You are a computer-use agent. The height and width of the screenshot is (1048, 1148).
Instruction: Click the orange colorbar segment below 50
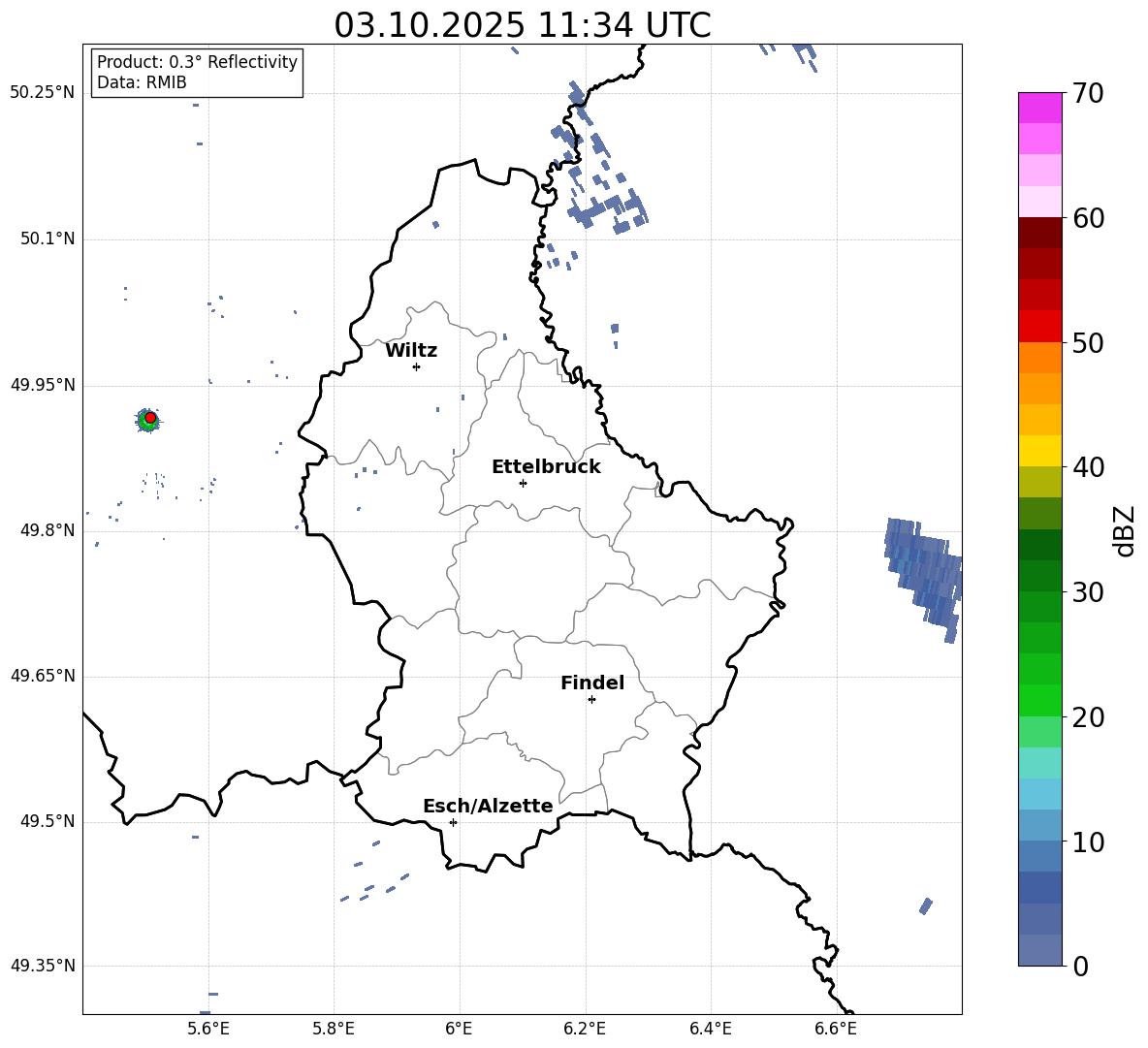[1039, 357]
